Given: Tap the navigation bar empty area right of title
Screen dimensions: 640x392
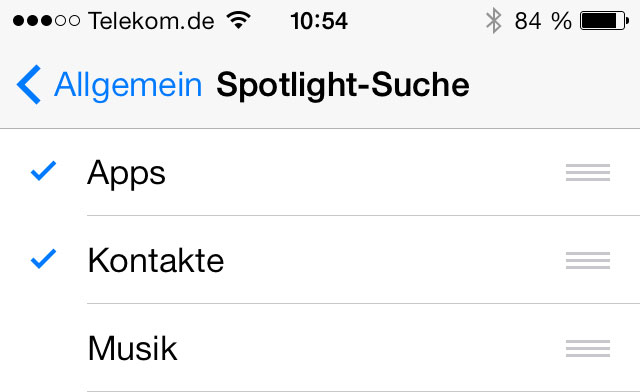Looking at the screenshot, I should tap(553, 85).
